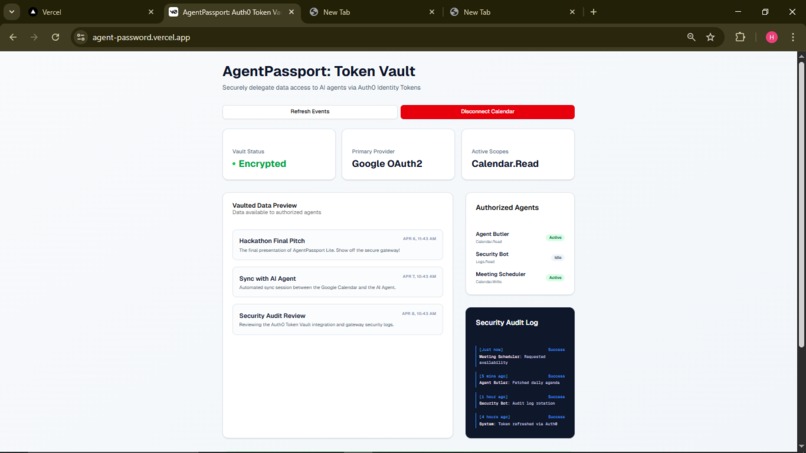Open the Extensions puzzle icon
The height and width of the screenshot is (453, 806).
[740, 37]
